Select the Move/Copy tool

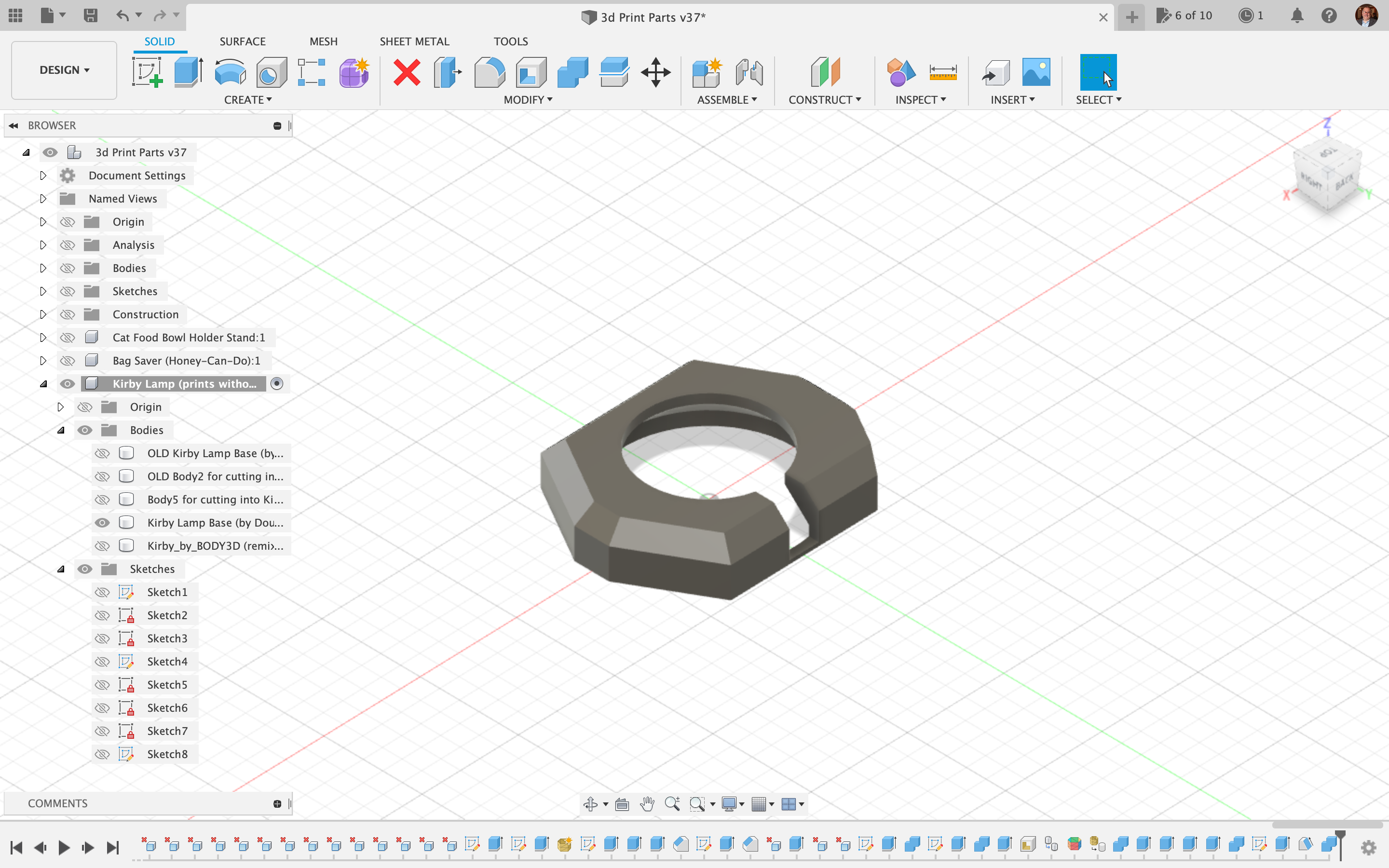click(655, 72)
